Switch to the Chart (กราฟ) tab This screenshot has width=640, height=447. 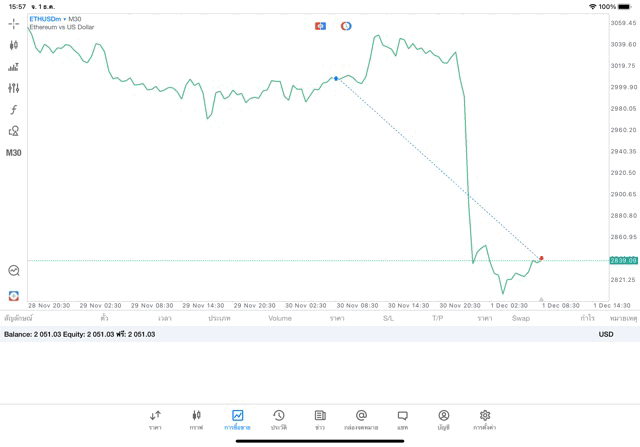(196, 419)
